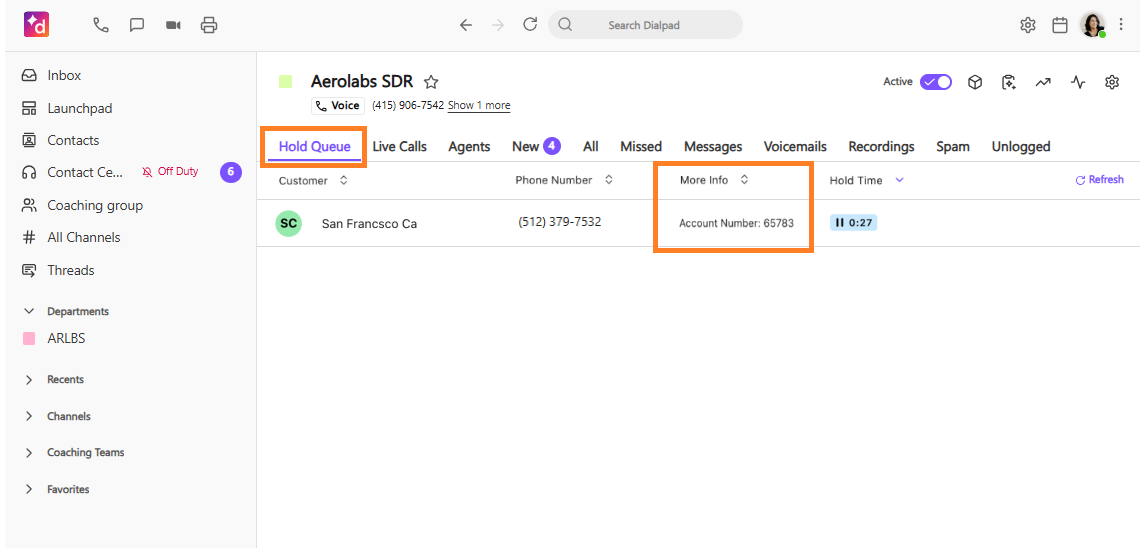
Task: Click the Refresh link
Action: pyautogui.click(x=1099, y=179)
